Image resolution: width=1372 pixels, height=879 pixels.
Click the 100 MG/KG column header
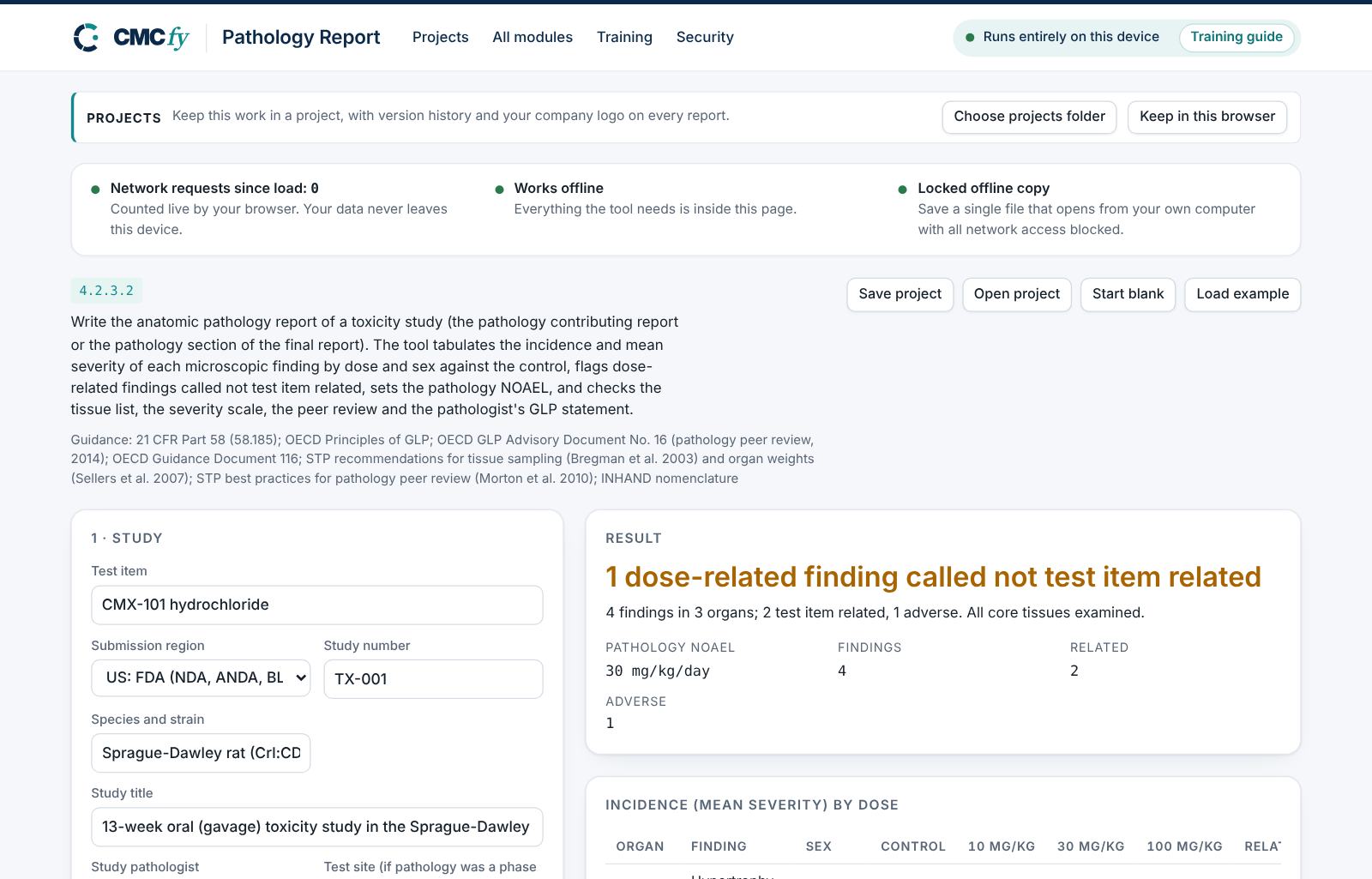[1184, 846]
